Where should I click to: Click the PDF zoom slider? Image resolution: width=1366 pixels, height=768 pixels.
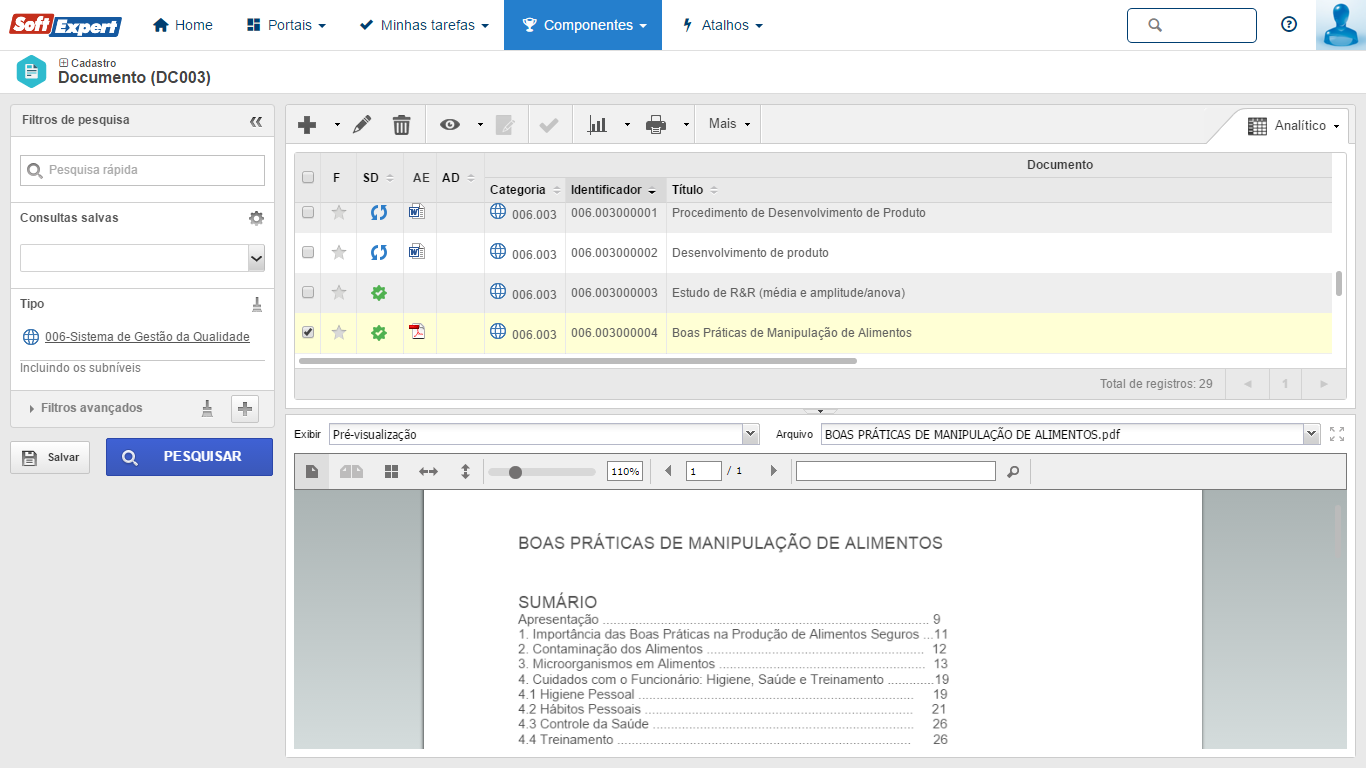tap(516, 472)
